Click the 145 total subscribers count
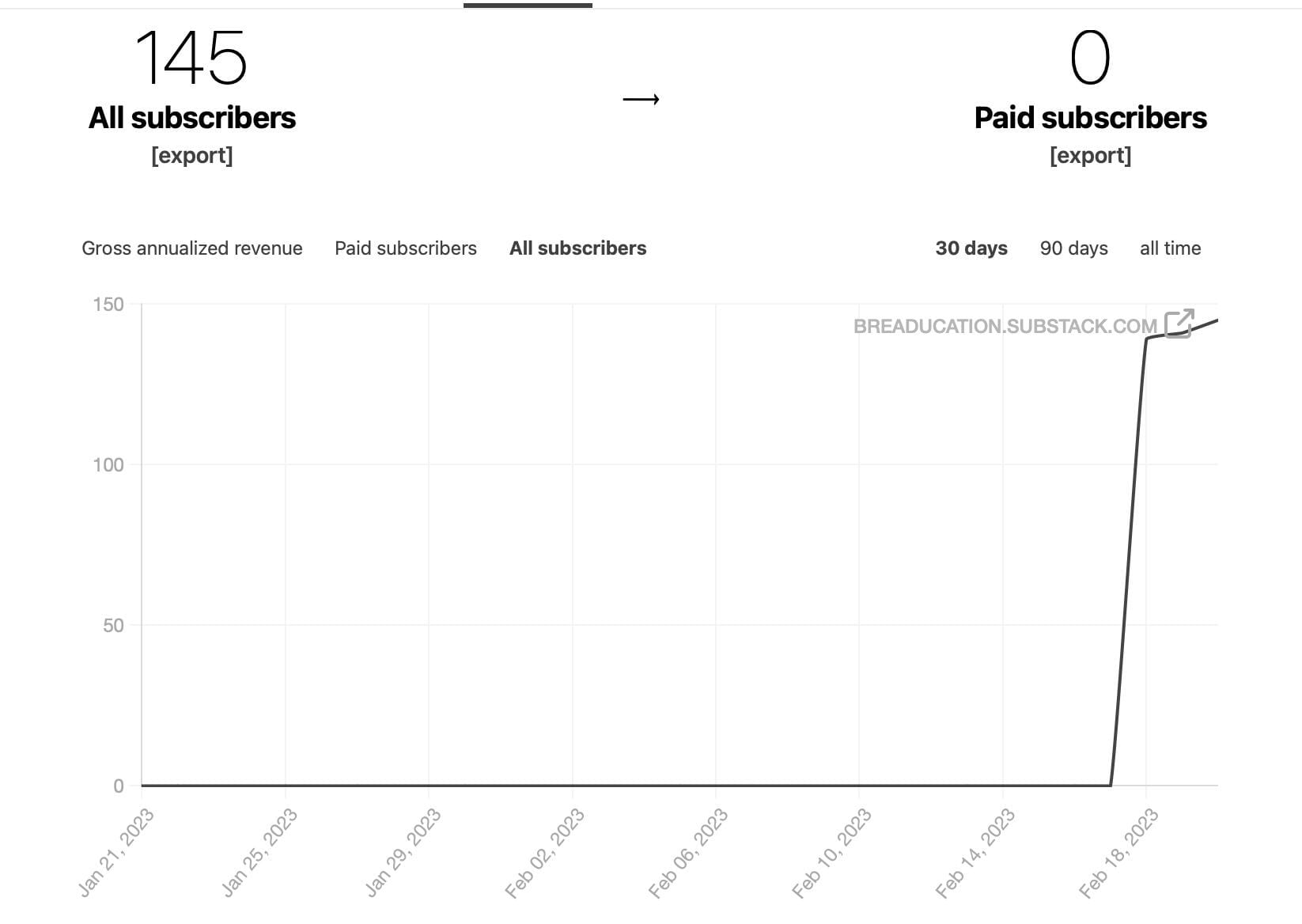 tap(191, 58)
